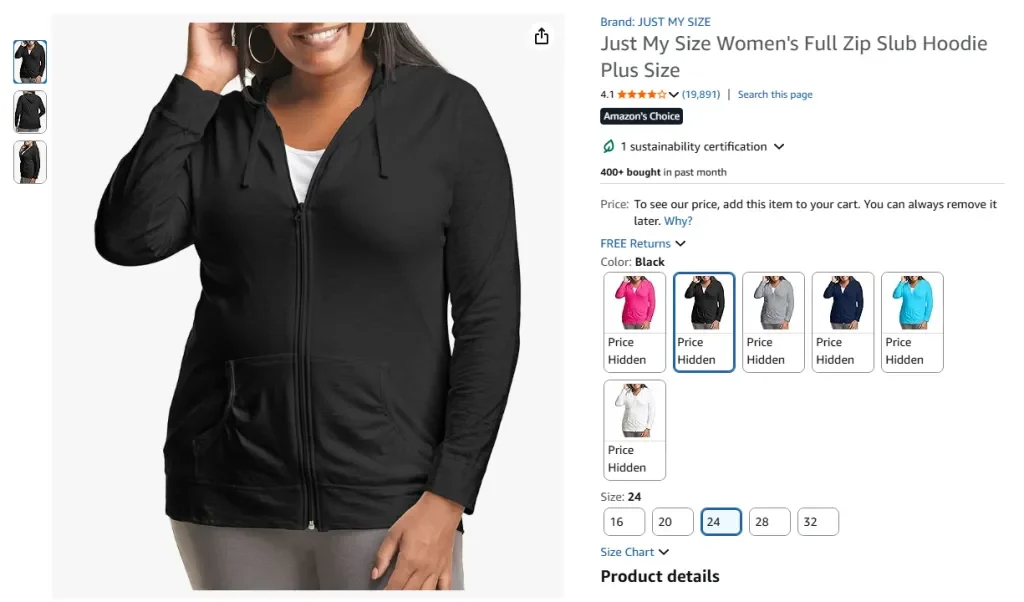Click Search this page

[775, 93]
